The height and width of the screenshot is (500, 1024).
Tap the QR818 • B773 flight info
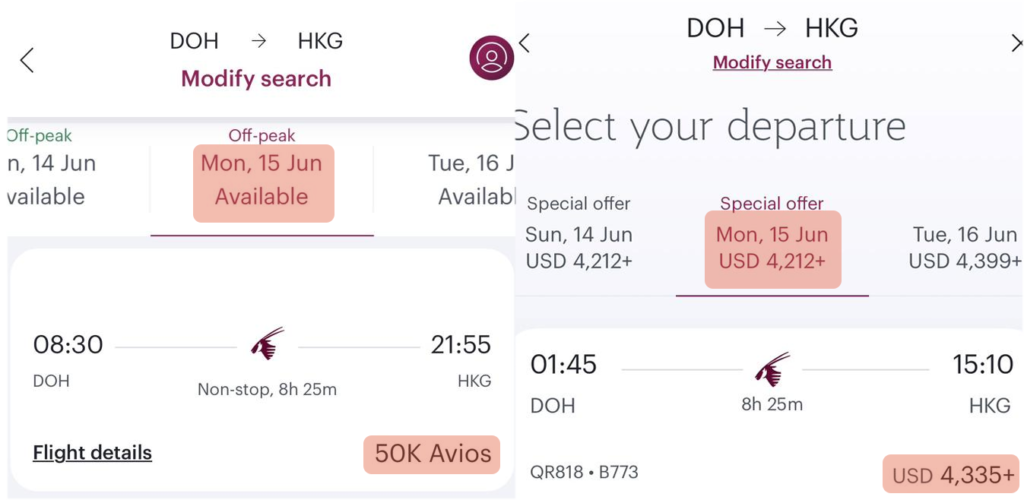(584, 472)
